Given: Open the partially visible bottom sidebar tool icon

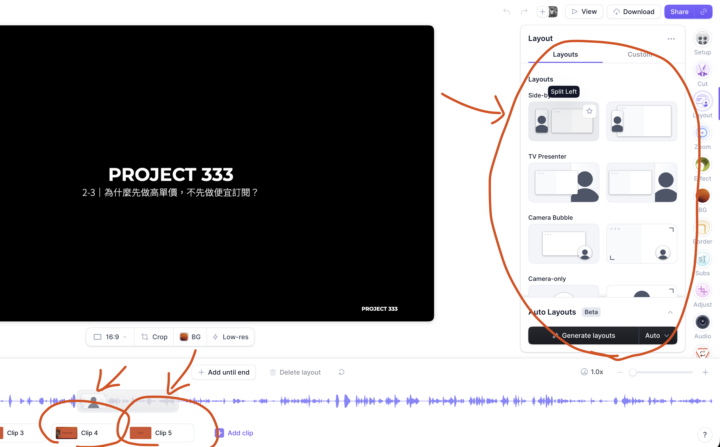Looking at the screenshot, I should click(702, 353).
